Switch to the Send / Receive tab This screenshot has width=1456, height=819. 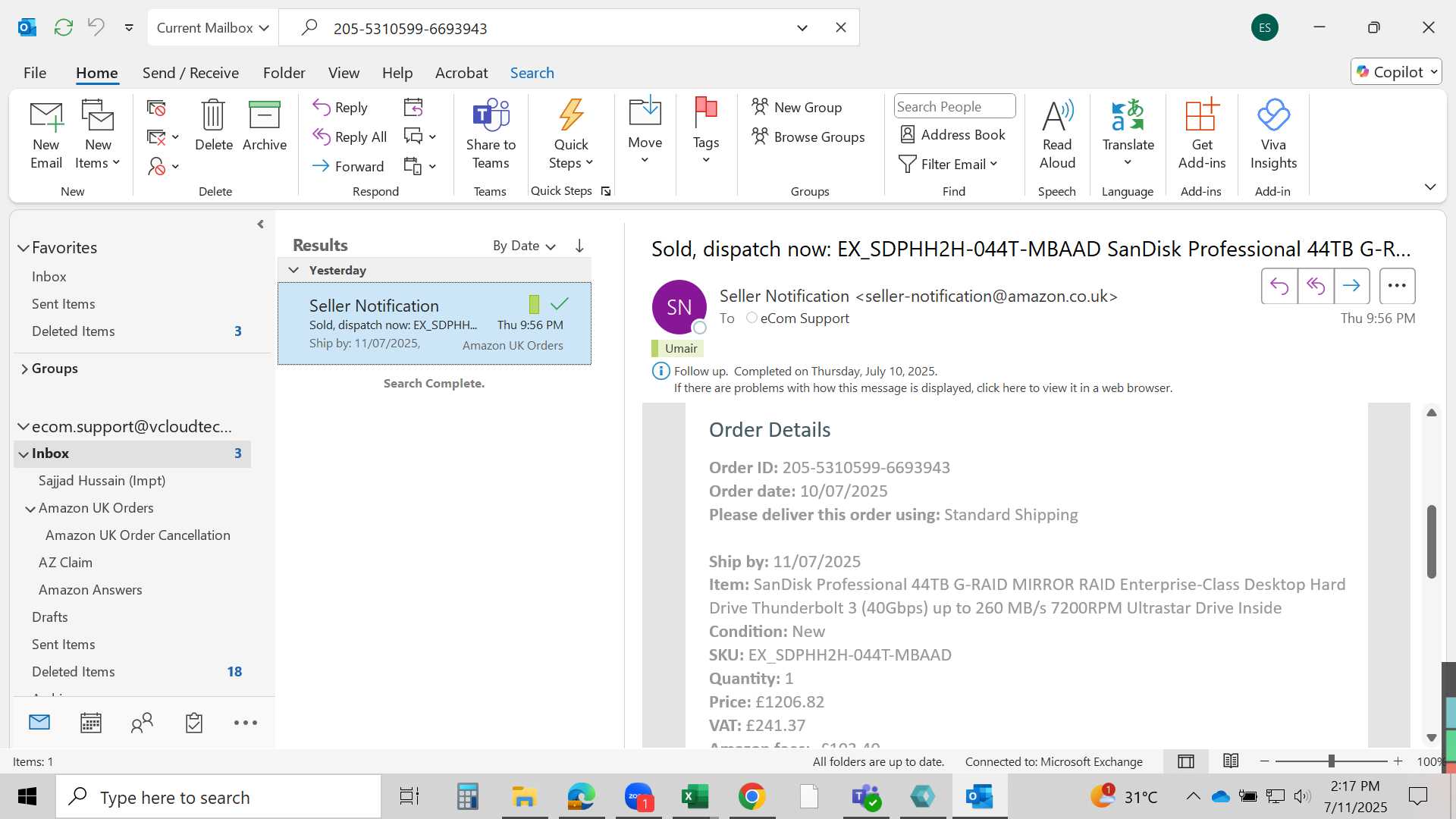pos(190,73)
